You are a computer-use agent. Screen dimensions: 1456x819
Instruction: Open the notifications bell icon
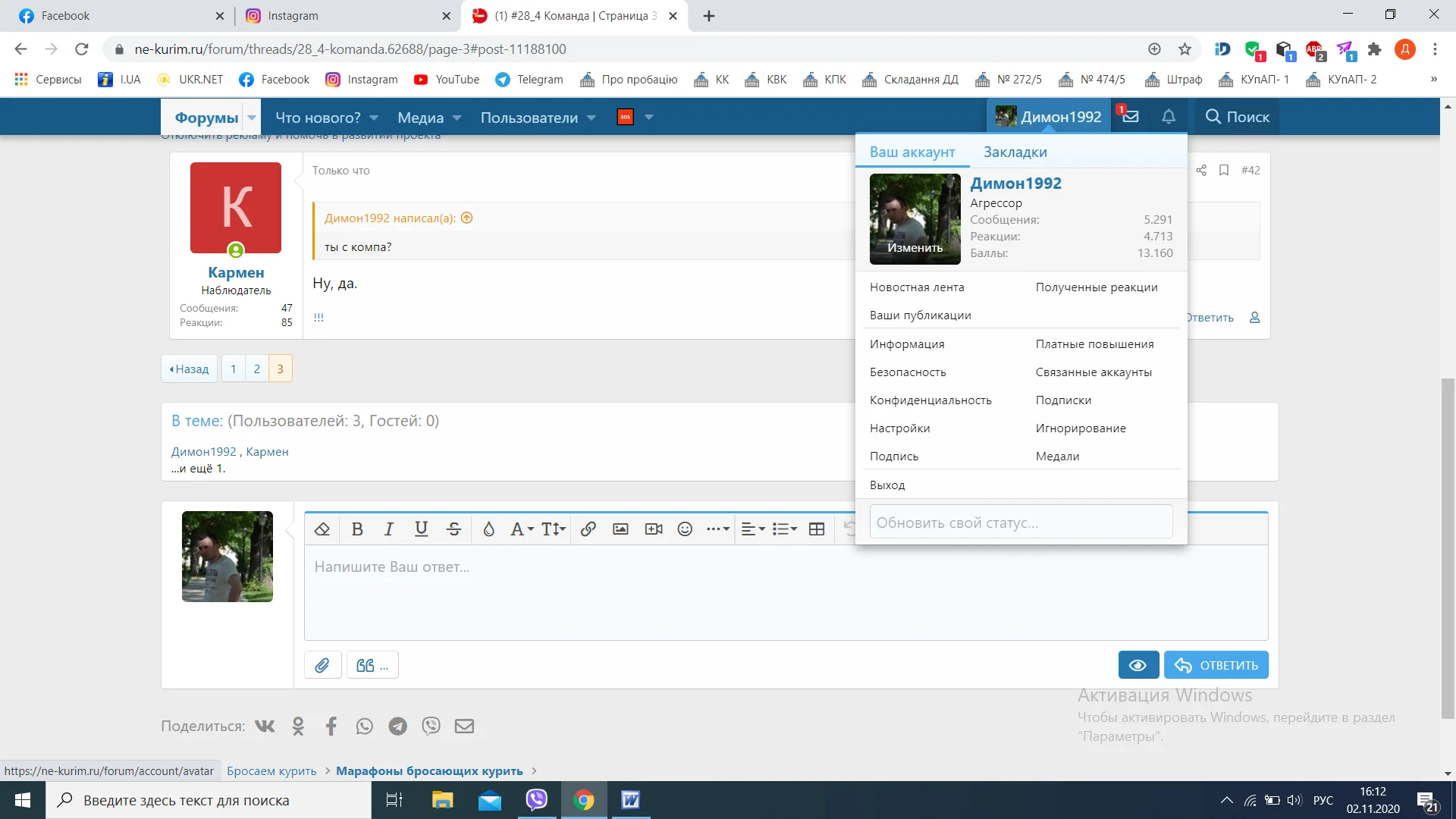[x=1169, y=117]
